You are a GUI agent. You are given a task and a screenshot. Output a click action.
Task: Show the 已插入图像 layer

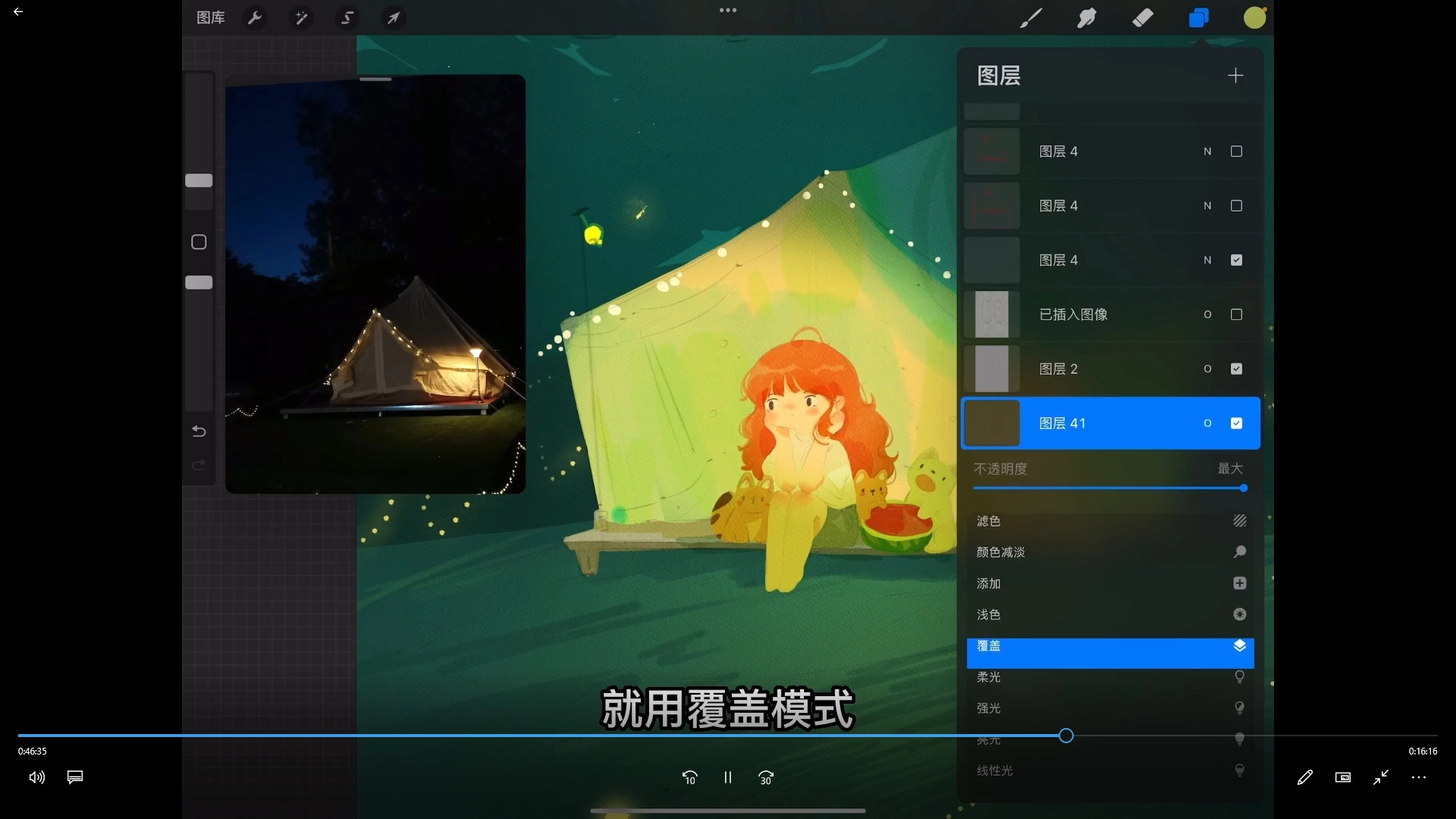click(1236, 315)
